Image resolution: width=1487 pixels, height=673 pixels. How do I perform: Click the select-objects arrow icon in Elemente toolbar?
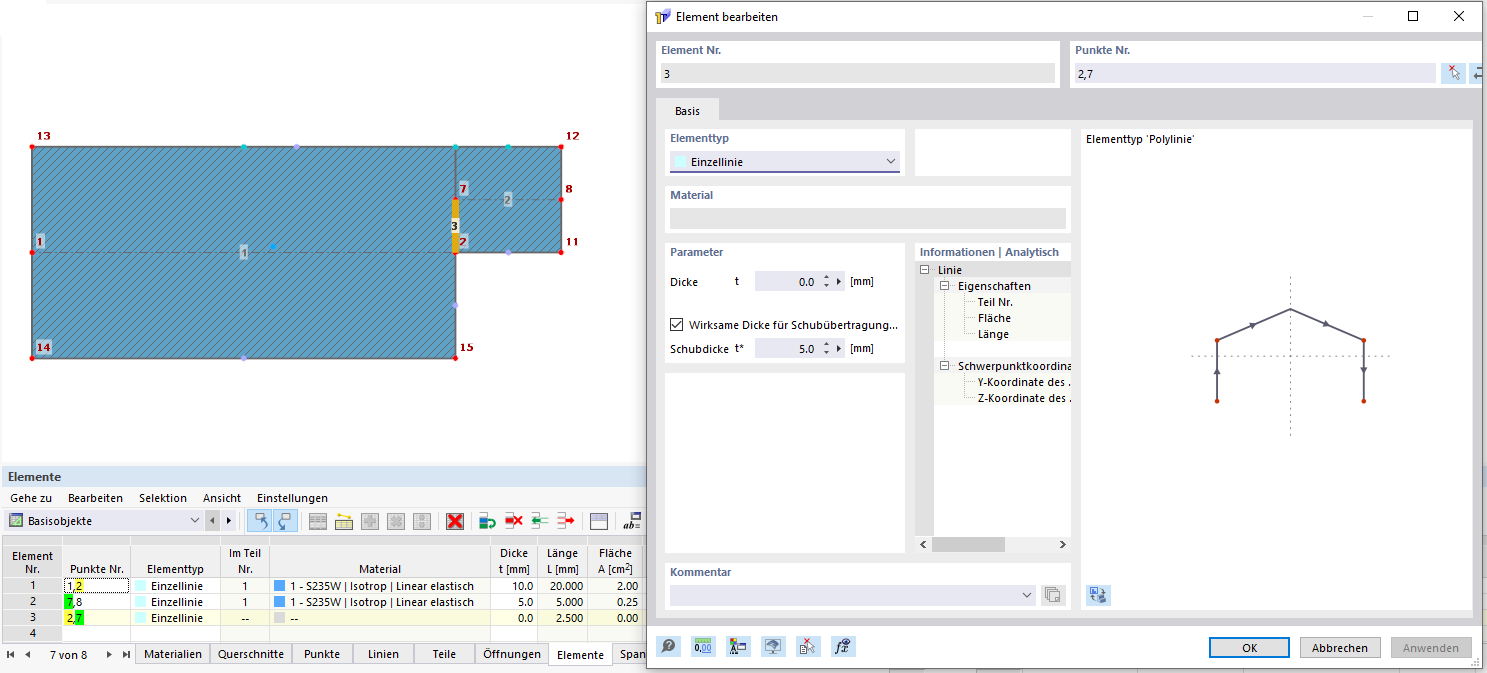coord(259,521)
